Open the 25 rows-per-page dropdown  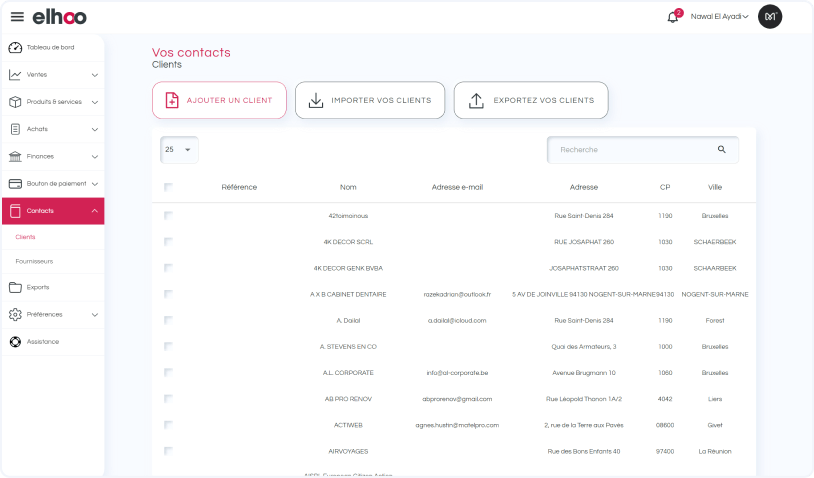point(179,150)
